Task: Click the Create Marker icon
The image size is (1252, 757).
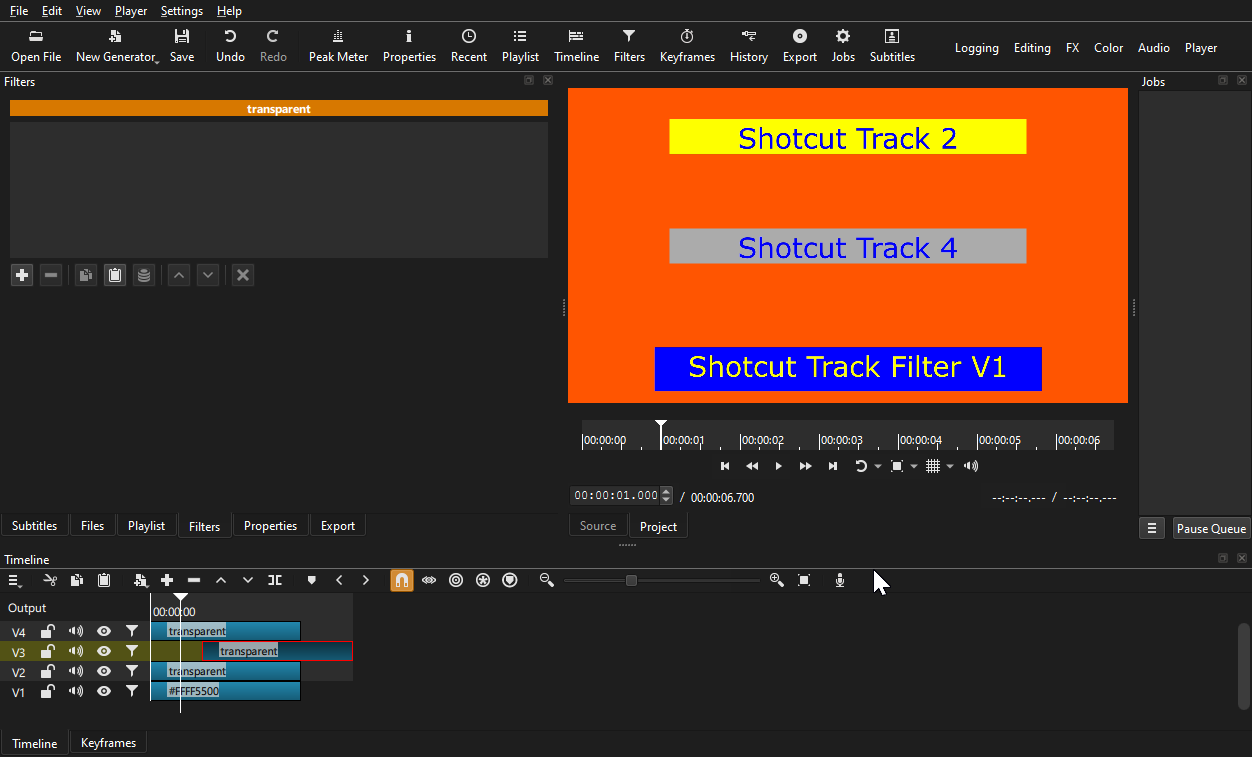Action: [312, 580]
